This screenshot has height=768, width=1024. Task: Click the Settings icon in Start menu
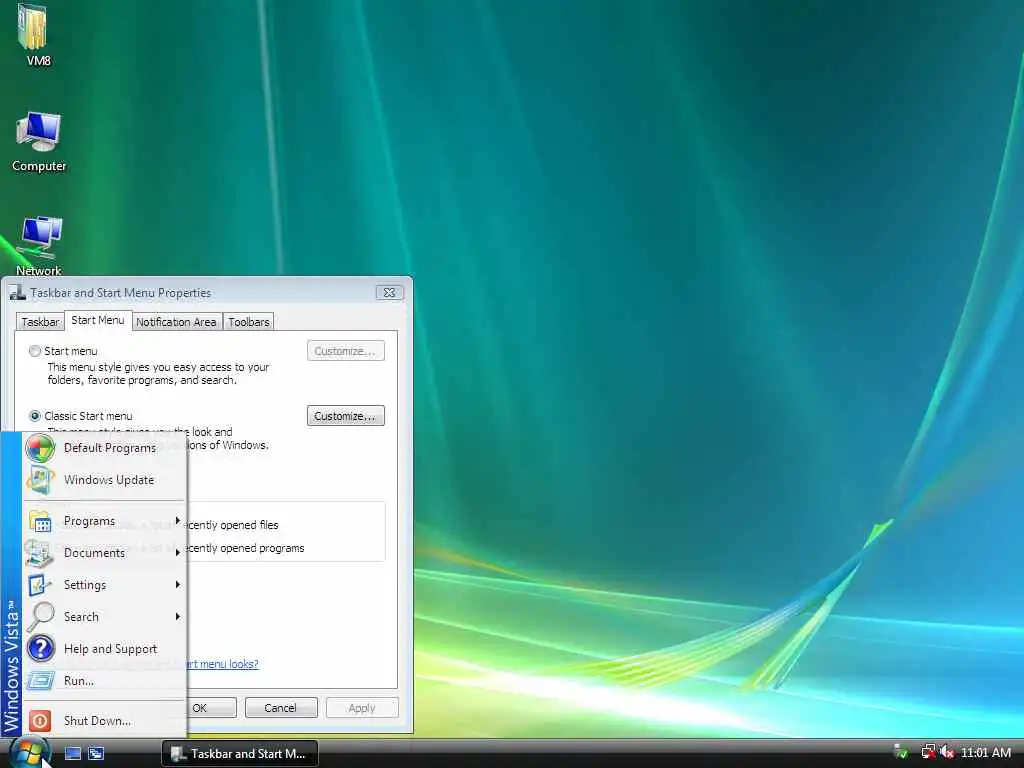[40, 585]
